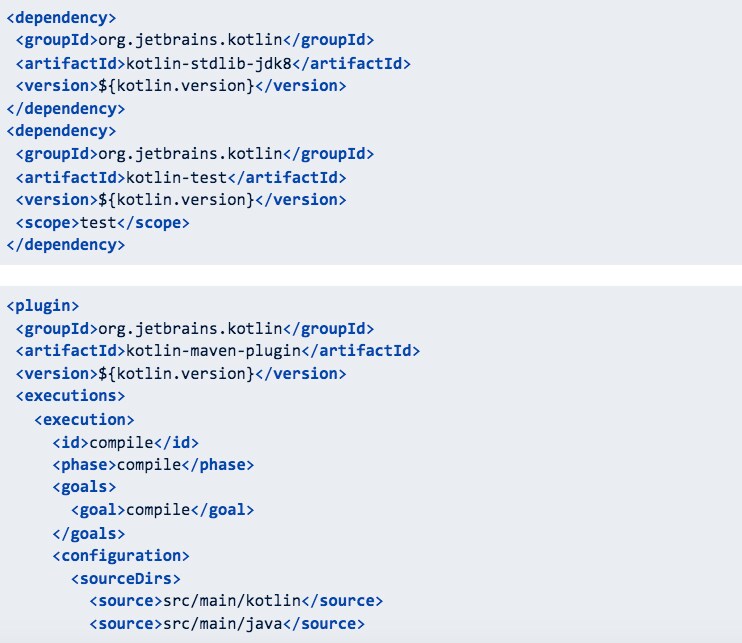Click the kotlin-stdlib-jdk8 artifactId text

click(x=209, y=63)
